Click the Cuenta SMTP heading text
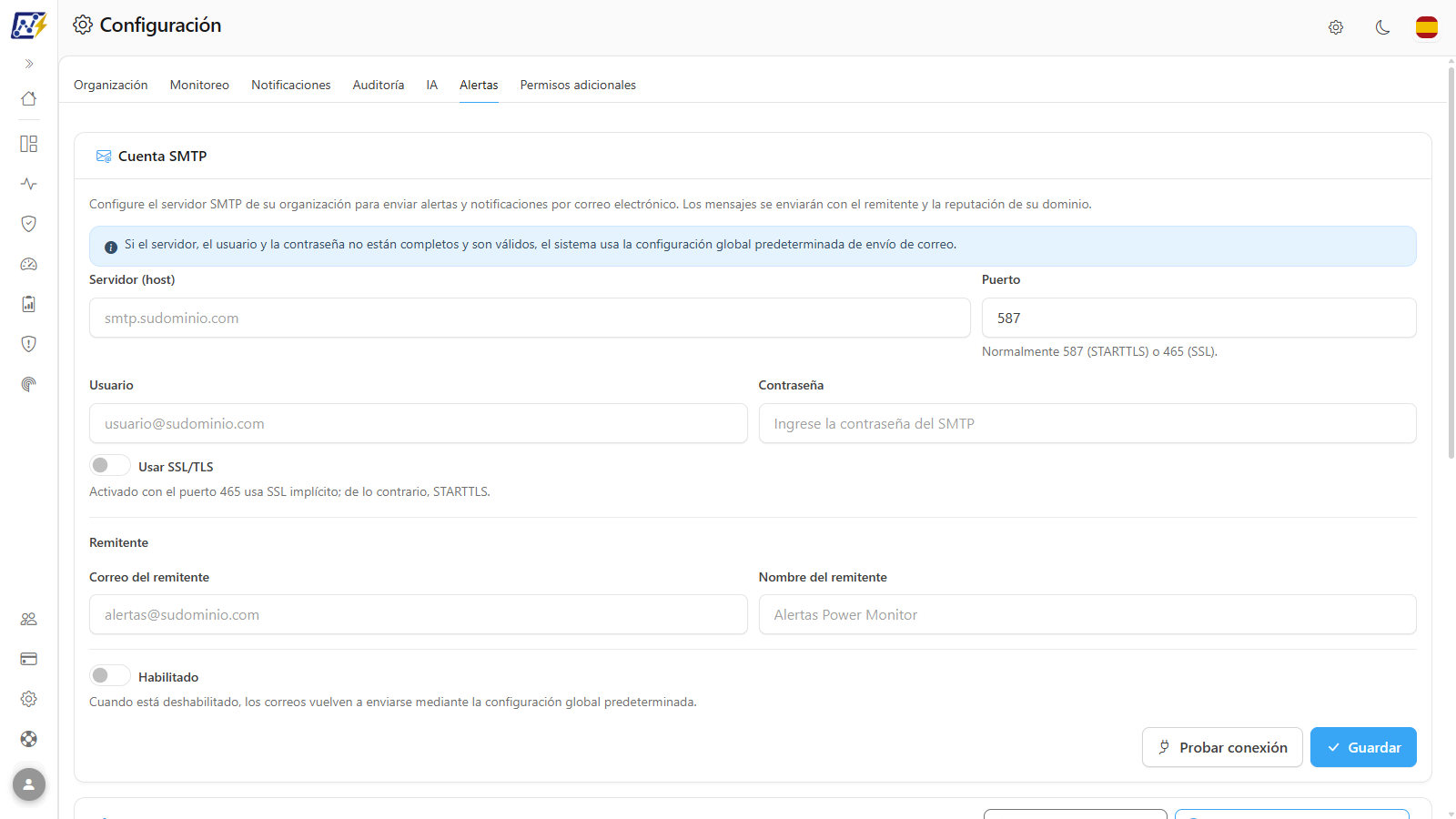The image size is (1456, 819). pos(163,157)
